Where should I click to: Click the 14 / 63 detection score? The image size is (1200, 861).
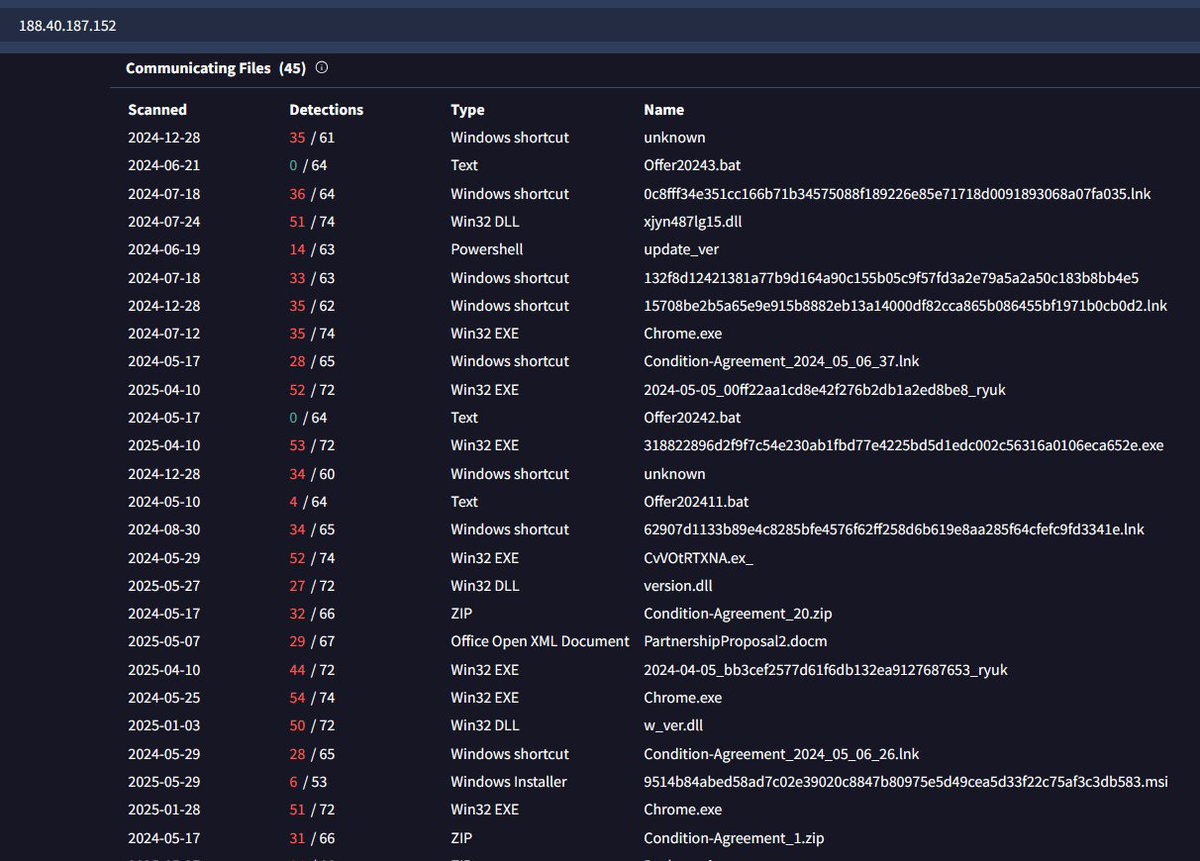coord(312,250)
